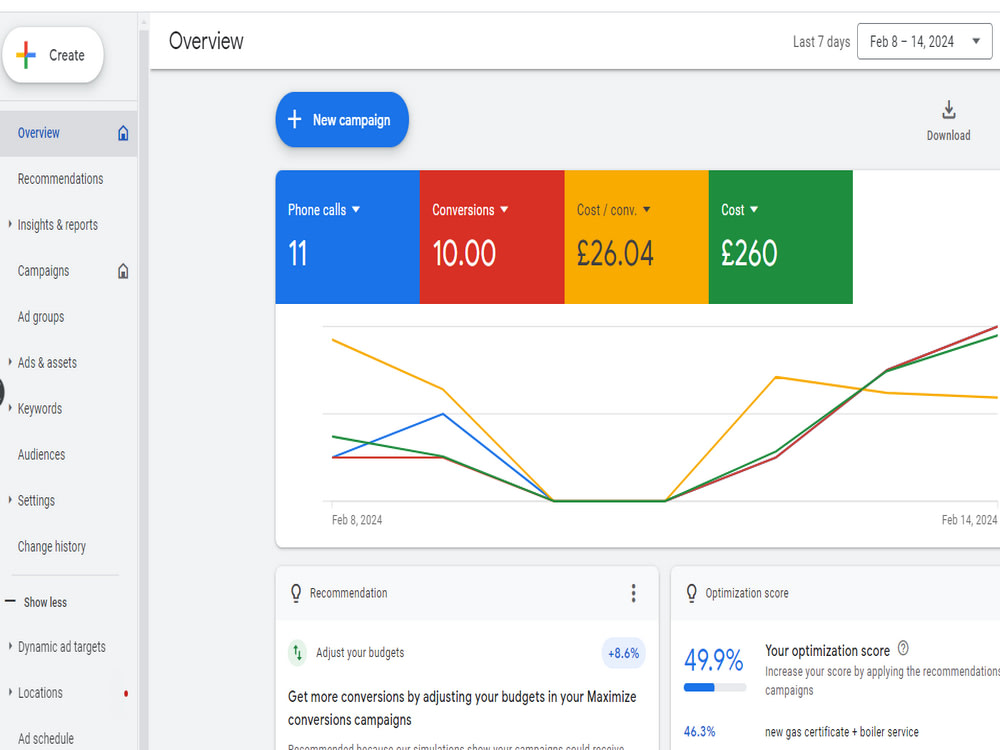1000x750 pixels.
Task: Click the Create plus button
Action: [x=53, y=55]
